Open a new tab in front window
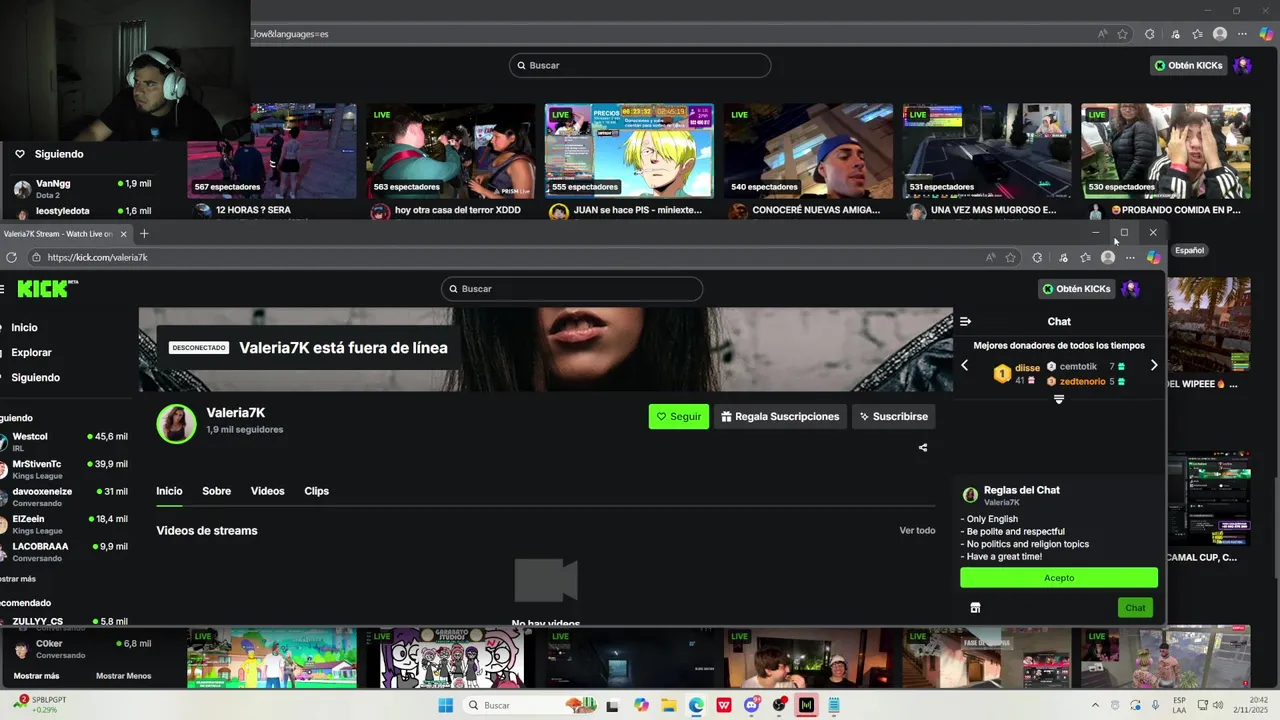The height and width of the screenshot is (720, 1280). tap(144, 234)
